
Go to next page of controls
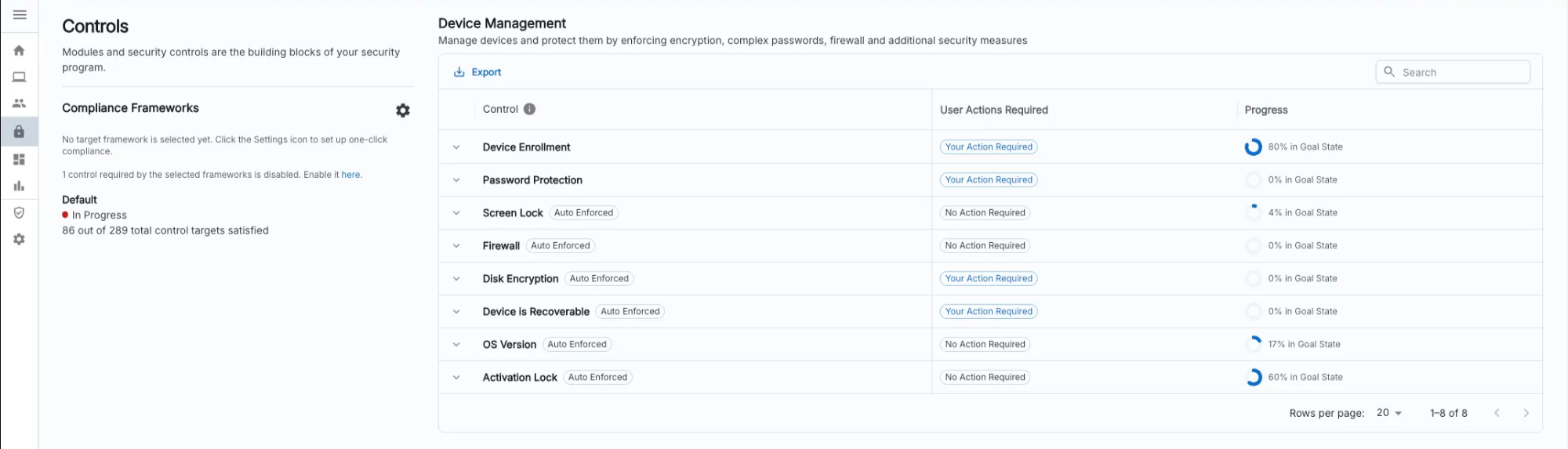1526,413
